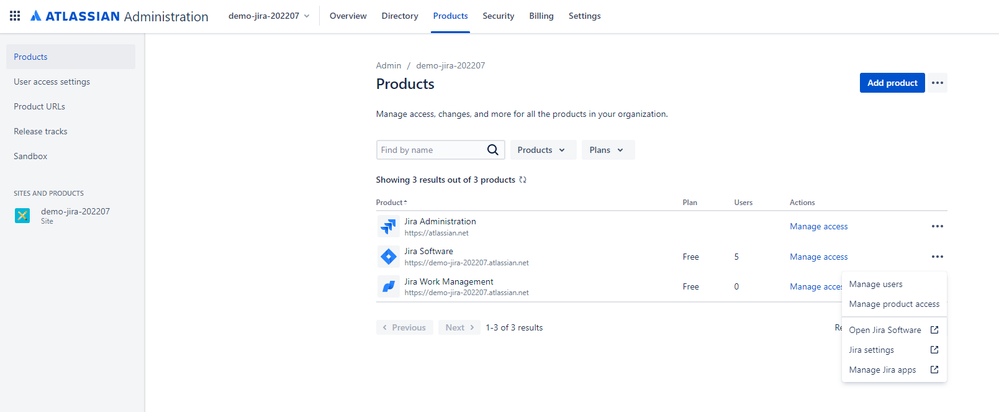The width and height of the screenshot is (999, 412).
Task: Expand the Plans filter dropdown
Action: point(608,150)
